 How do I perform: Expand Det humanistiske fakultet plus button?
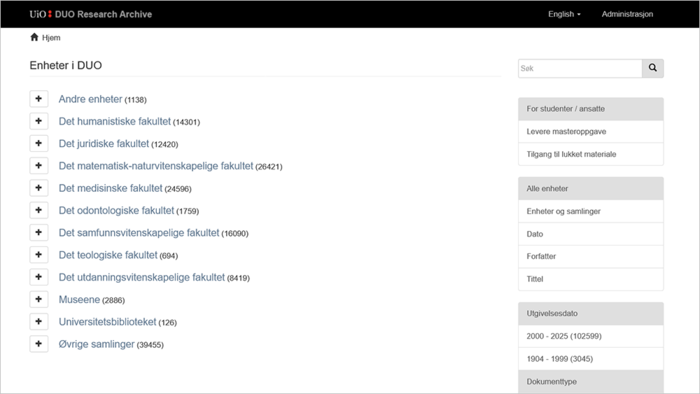point(39,121)
